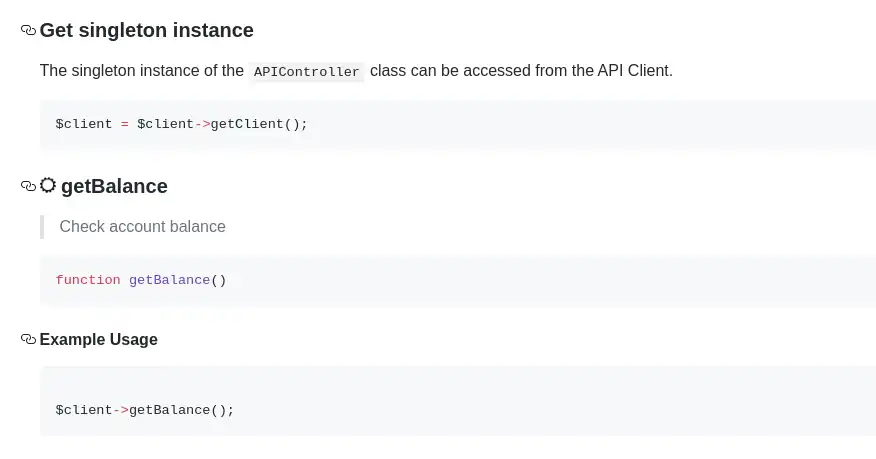The height and width of the screenshot is (459, 876).
Task: Click the red function keyword in code
Action: coord(88,280)
